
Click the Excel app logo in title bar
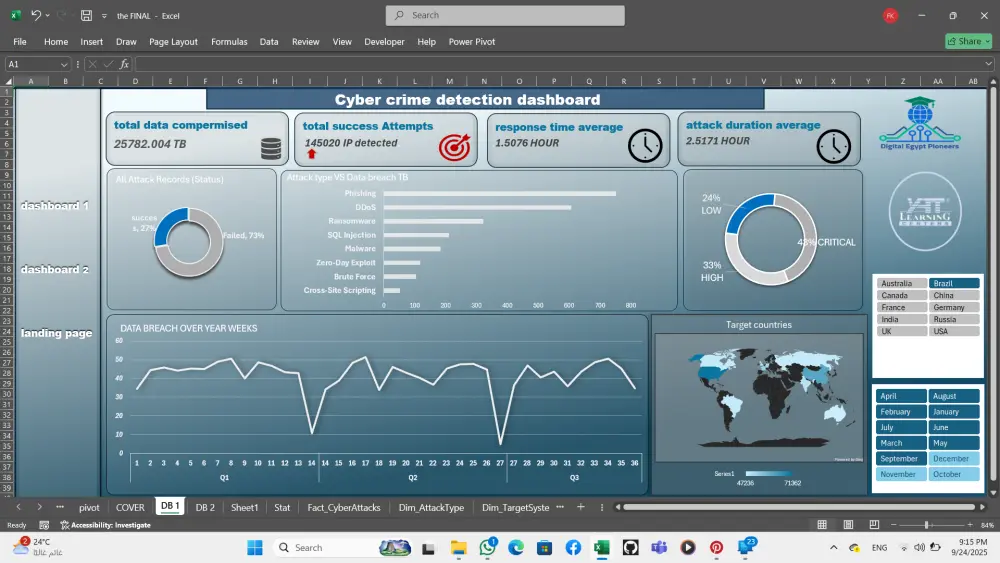[15, 15]
